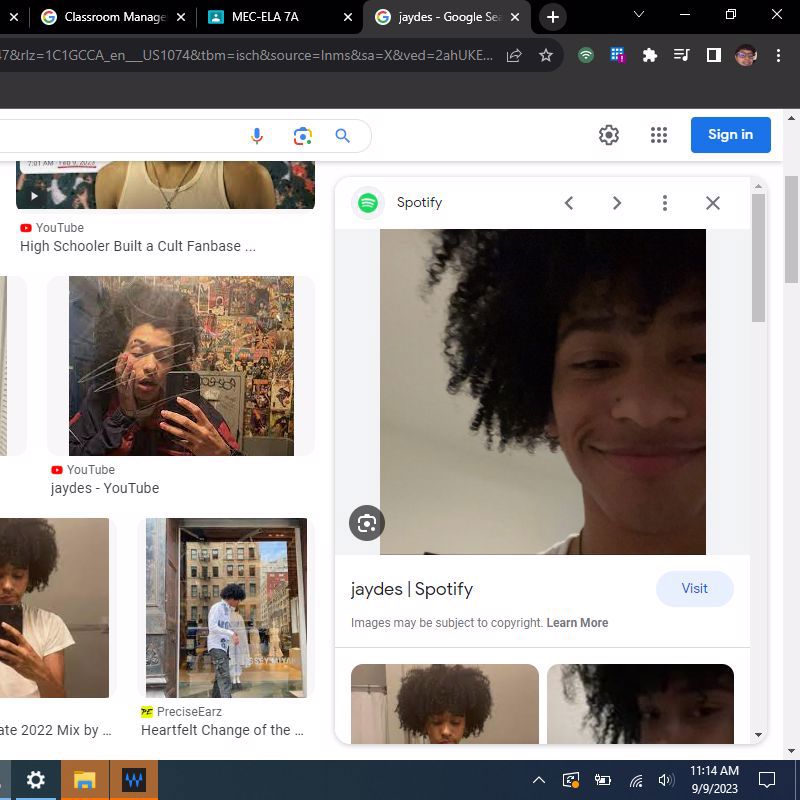Open High Schooler Built a Cult Fanbase result
This screenshot has height=800, width=800.
[138, 246]
